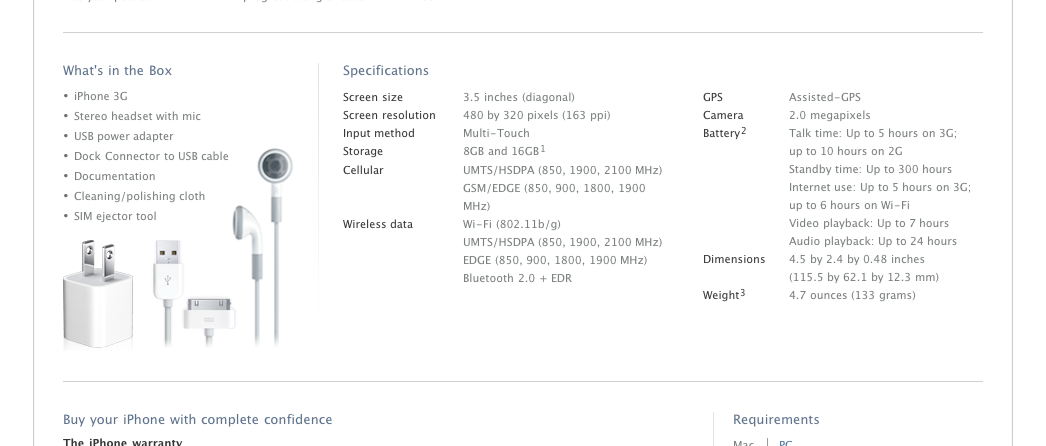This screenshot has width=1046, height=446.
Task: Click the Dock Connector to USB cable item
Action: [x=151, y=156]
